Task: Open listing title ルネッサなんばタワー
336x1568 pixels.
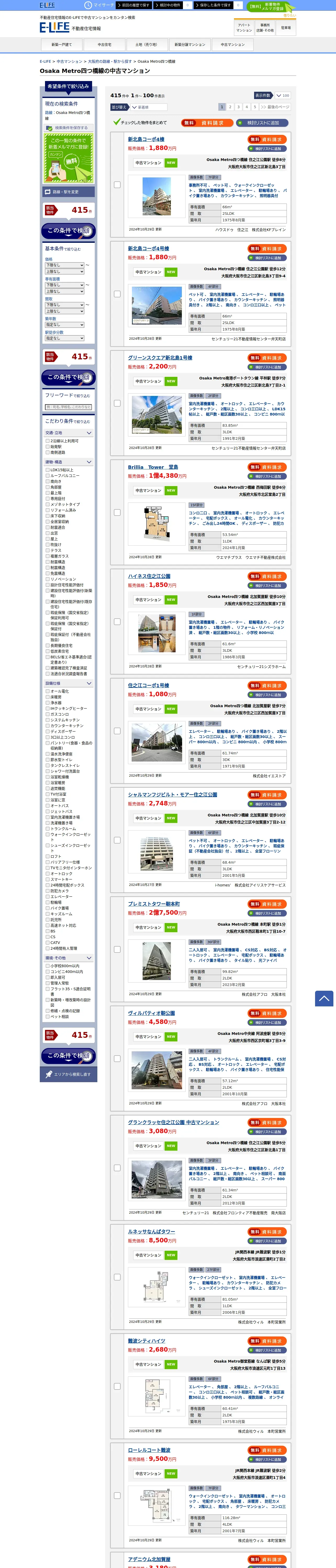Action: coord(151,1231)
